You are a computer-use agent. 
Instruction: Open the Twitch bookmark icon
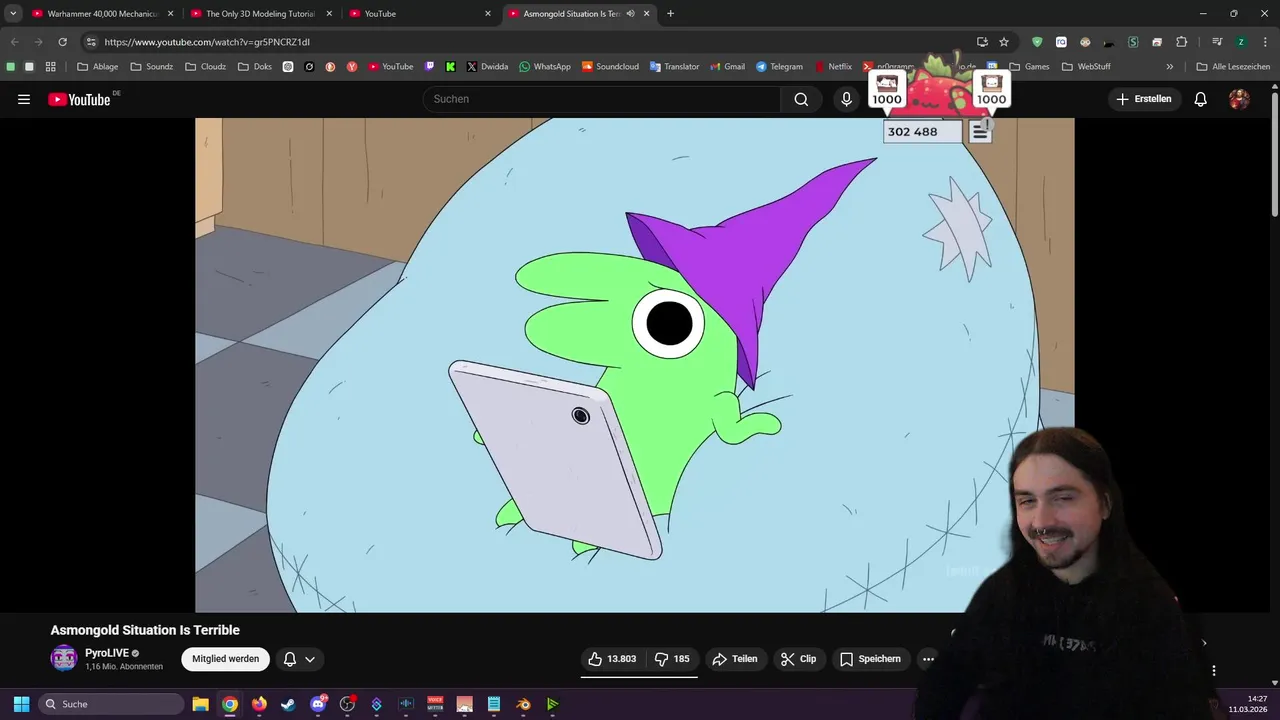pyautogui.click(x=430, y=67)
